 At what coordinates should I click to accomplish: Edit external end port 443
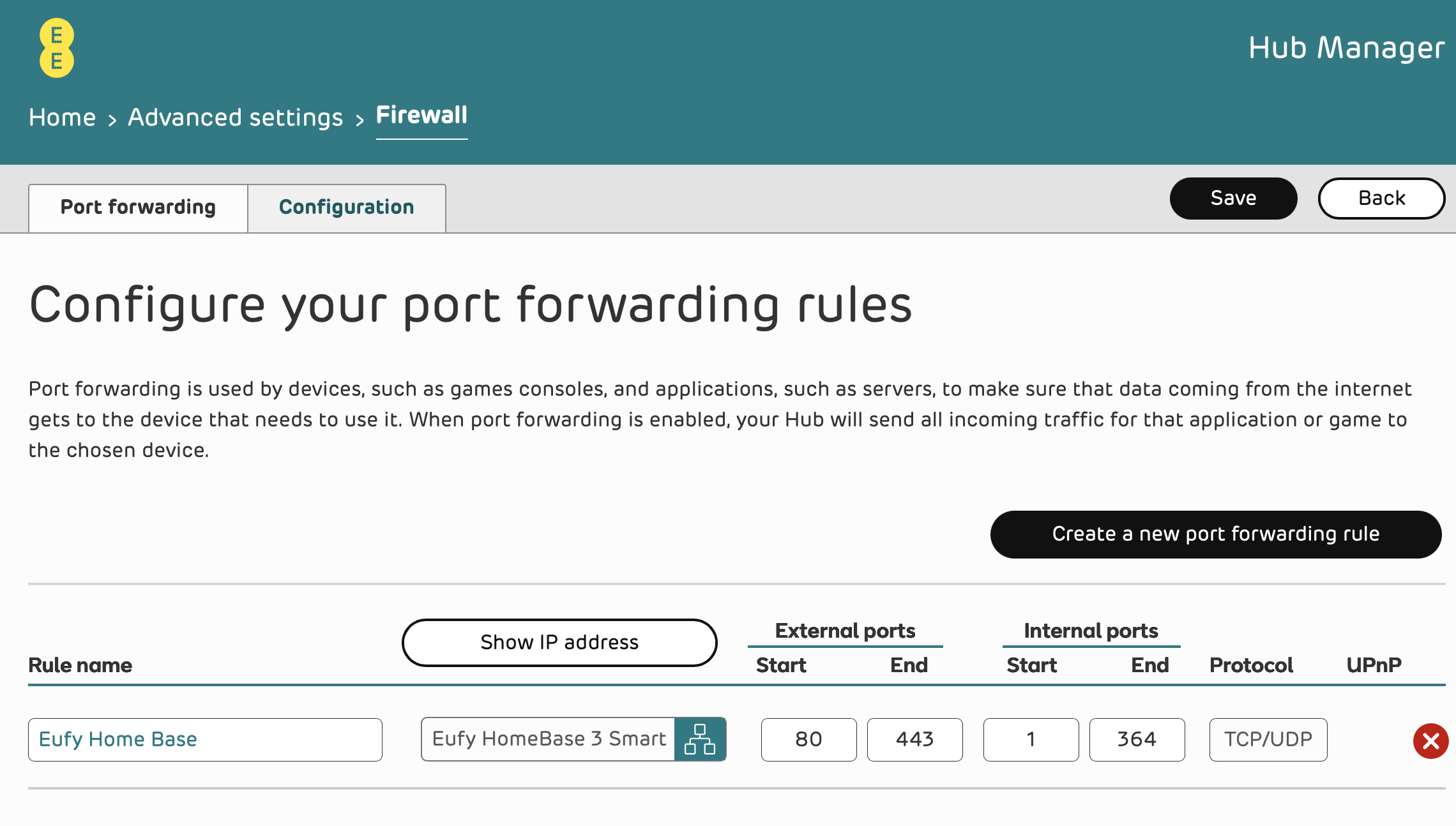914,740
